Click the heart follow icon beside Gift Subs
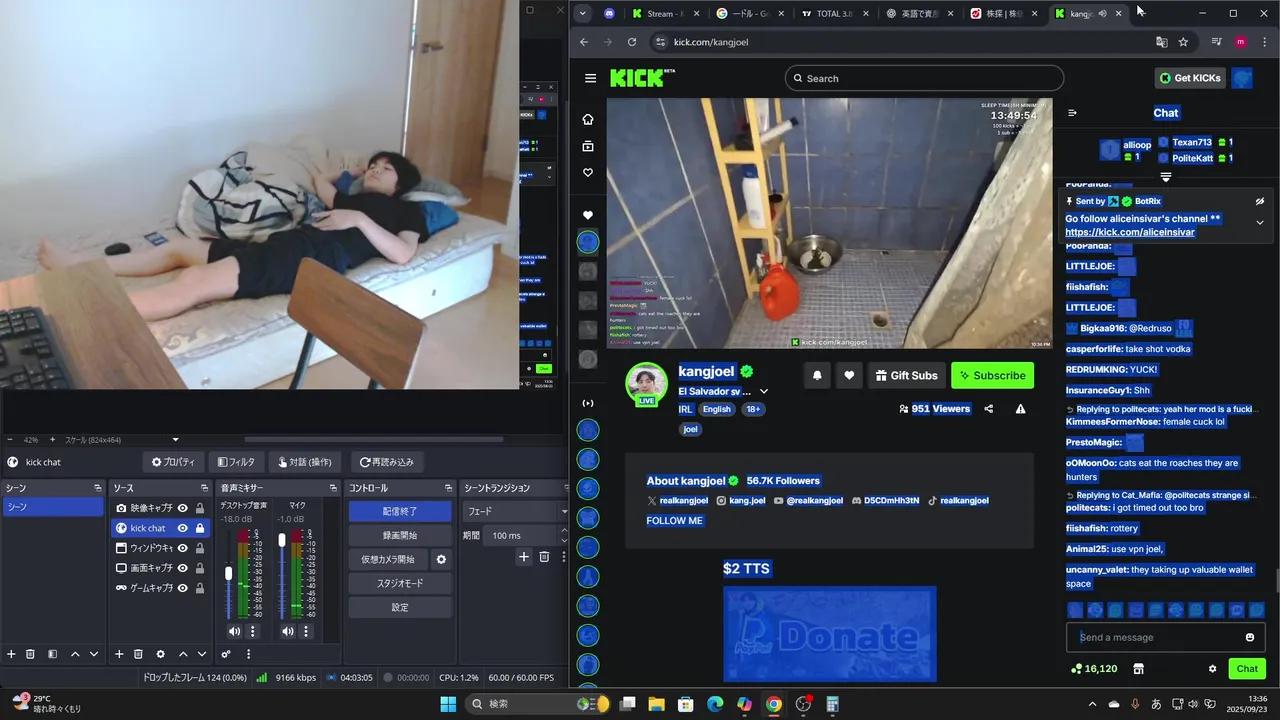This screenshot has height=720, width=1280. coord(849,375)
